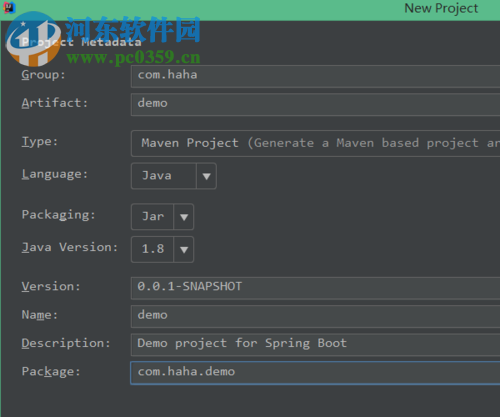Viewport: 500px width, 417px height.
Task: Click the New Project window title
Action: 441,8
